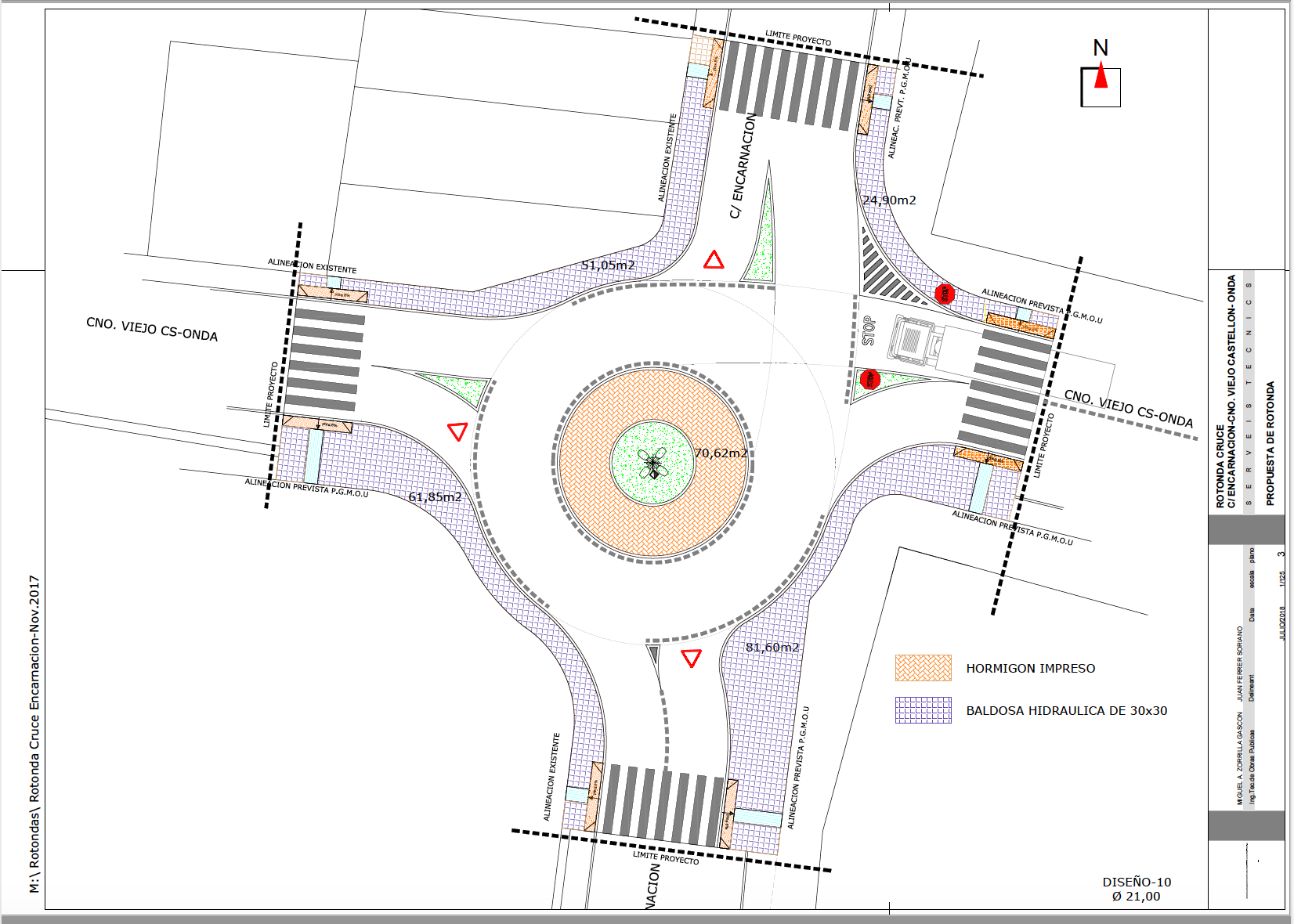Click the lower red STOP sign on east splitter island
Screen dimensions: 1294x924
tap(869, 380)
